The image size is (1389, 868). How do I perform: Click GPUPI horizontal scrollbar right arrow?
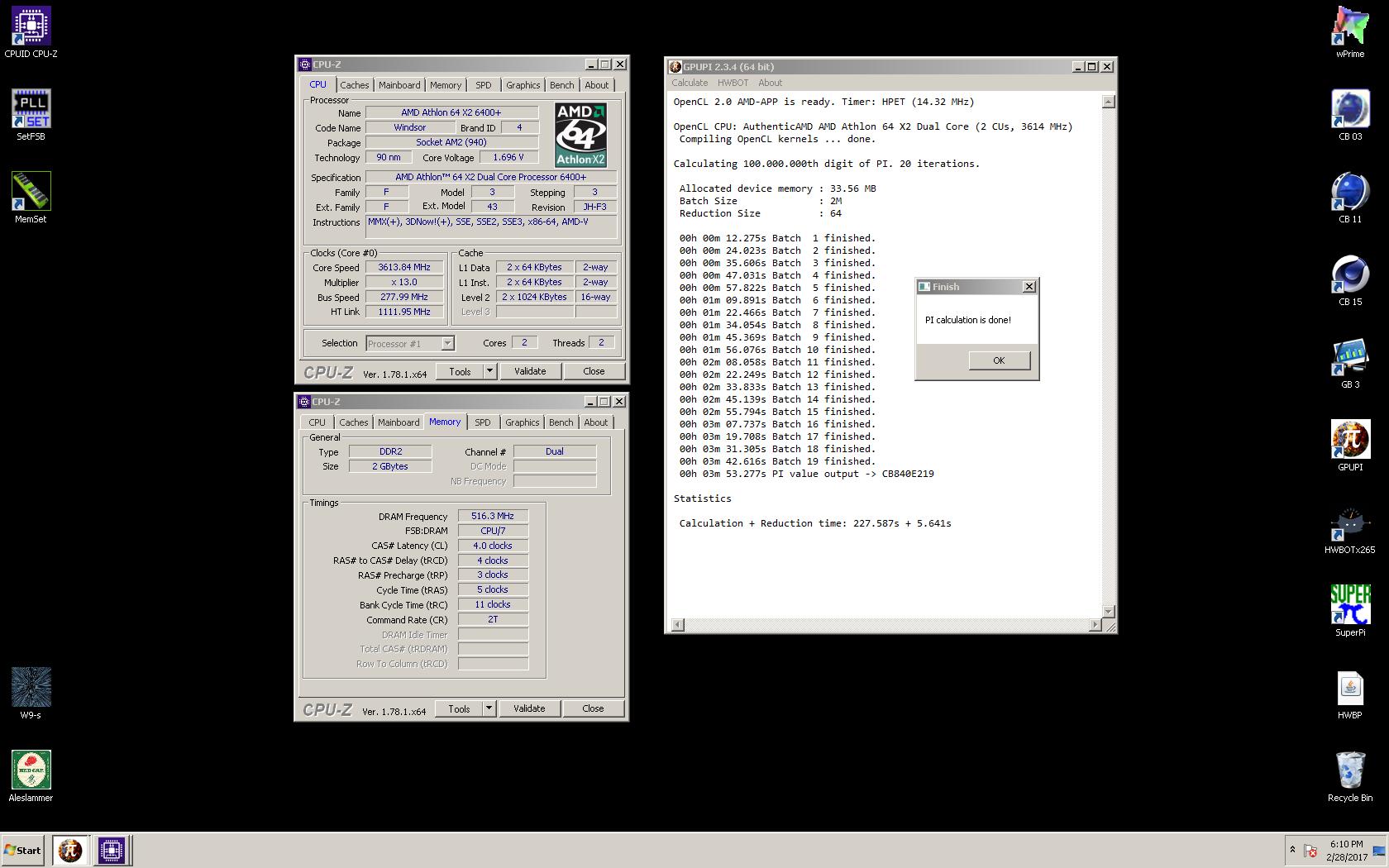pos(1095,625)
